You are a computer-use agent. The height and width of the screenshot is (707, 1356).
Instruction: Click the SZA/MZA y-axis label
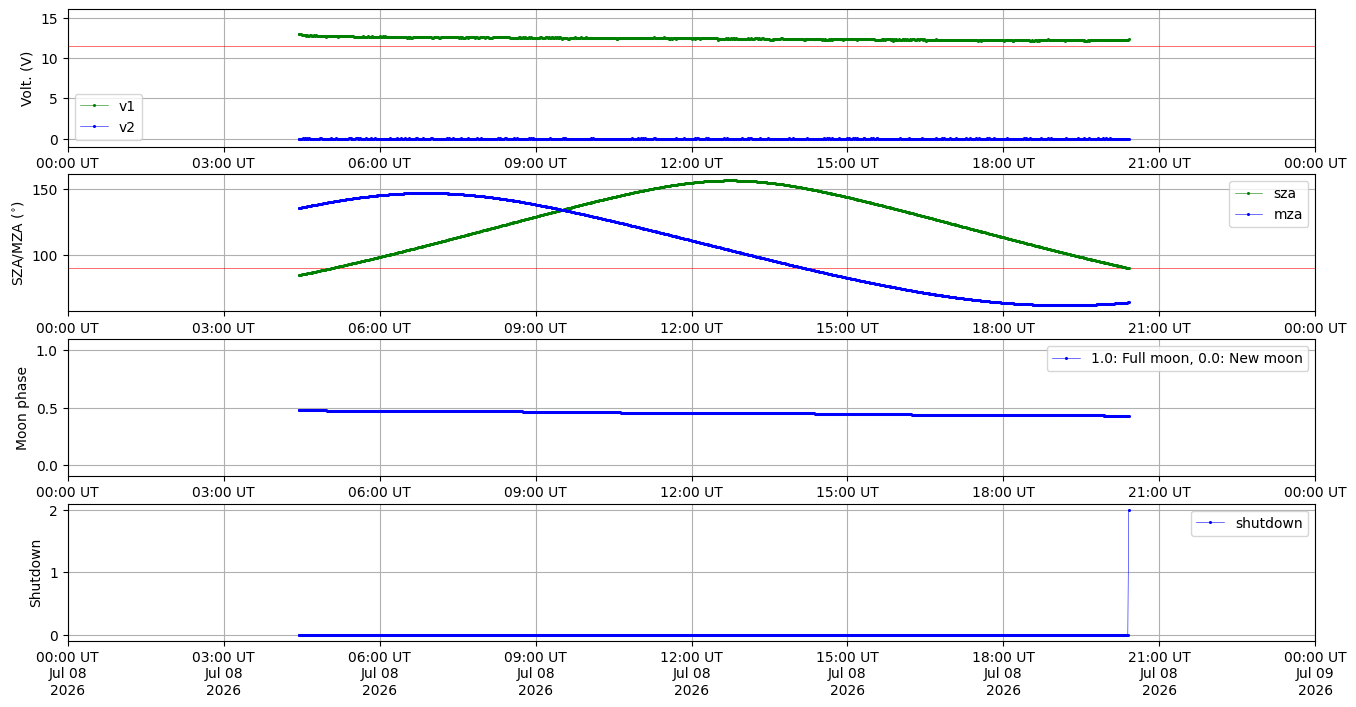(17, 243)
